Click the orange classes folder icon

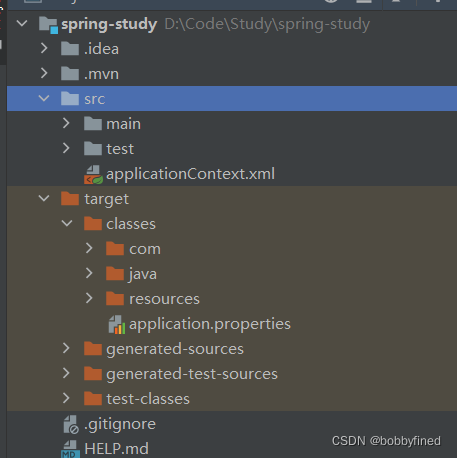click(93, 224)
